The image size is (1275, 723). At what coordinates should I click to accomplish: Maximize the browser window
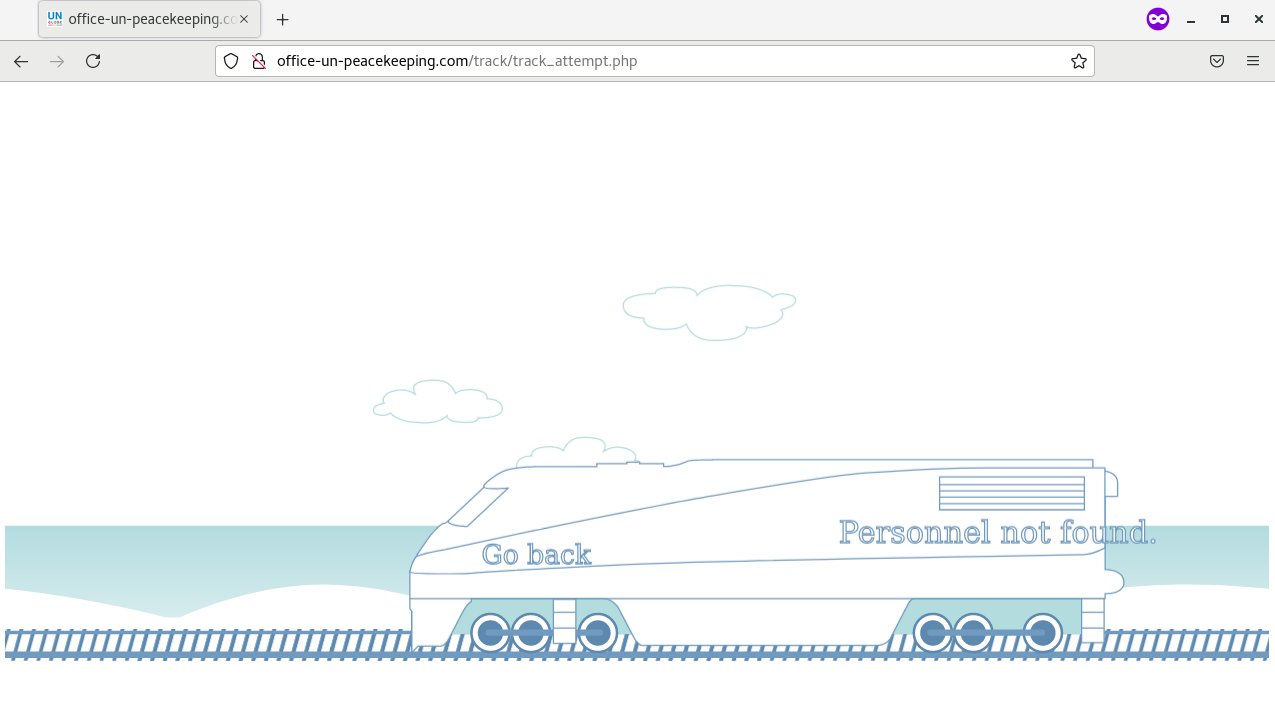pos(1225,19)
